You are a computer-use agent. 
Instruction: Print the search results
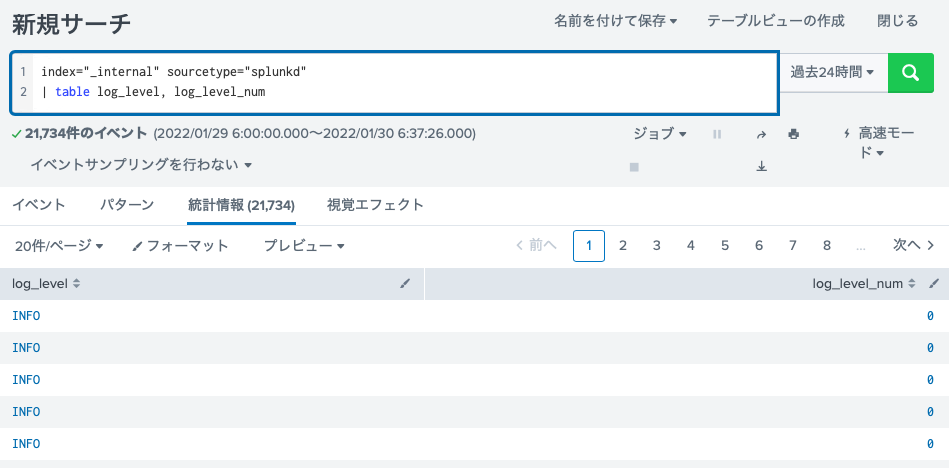point(793,134)
